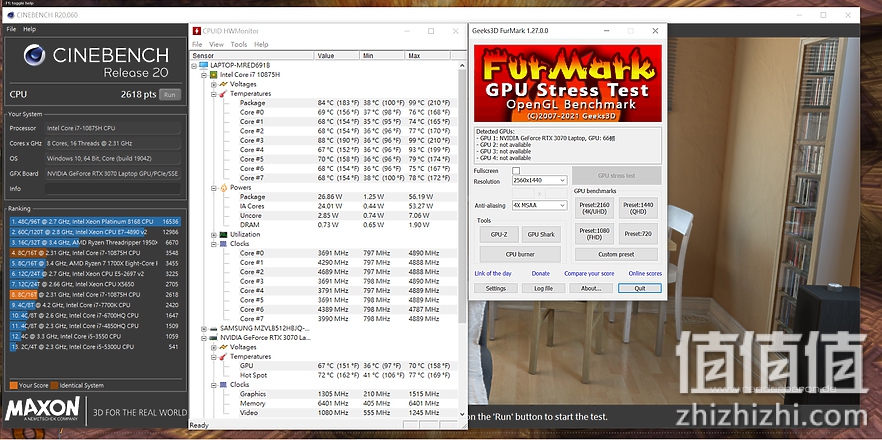This screenshot has height=440, width=882.
Task: Expand the Utilization node in HWMonitor
Action: [214, 235]
